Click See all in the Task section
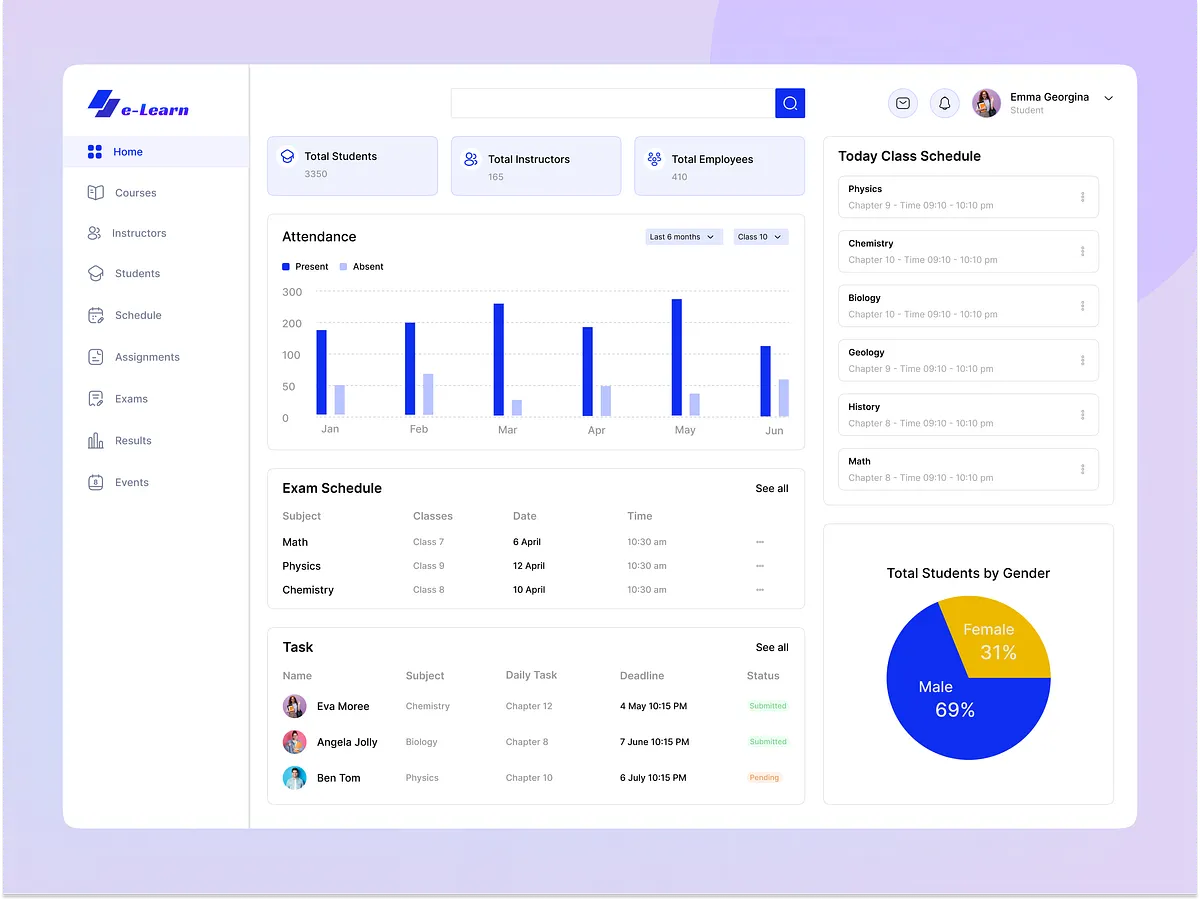This screenshot has width=1200, height=900. [771, 647]
